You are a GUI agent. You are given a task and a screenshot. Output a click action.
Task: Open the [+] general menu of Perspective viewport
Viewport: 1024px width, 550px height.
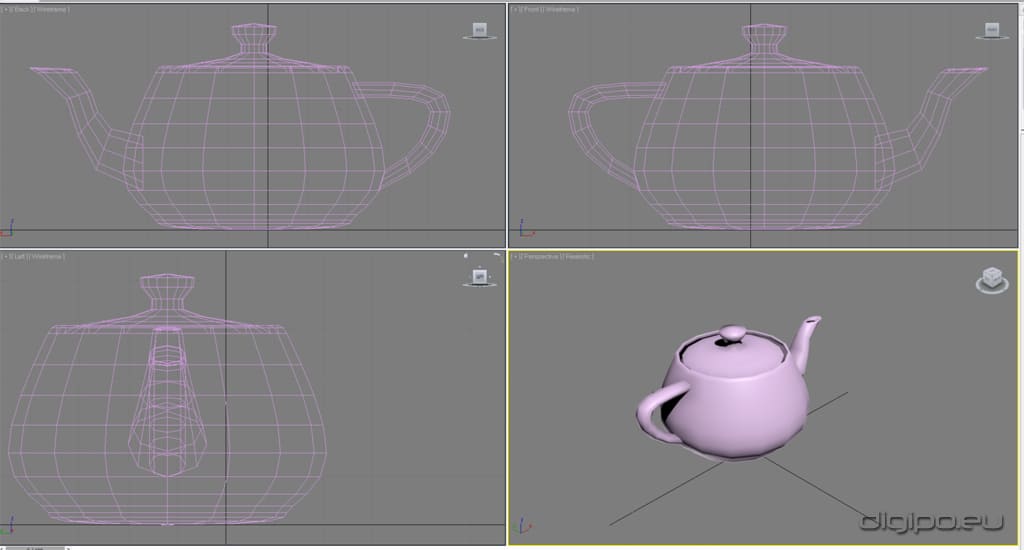(515, 257)
